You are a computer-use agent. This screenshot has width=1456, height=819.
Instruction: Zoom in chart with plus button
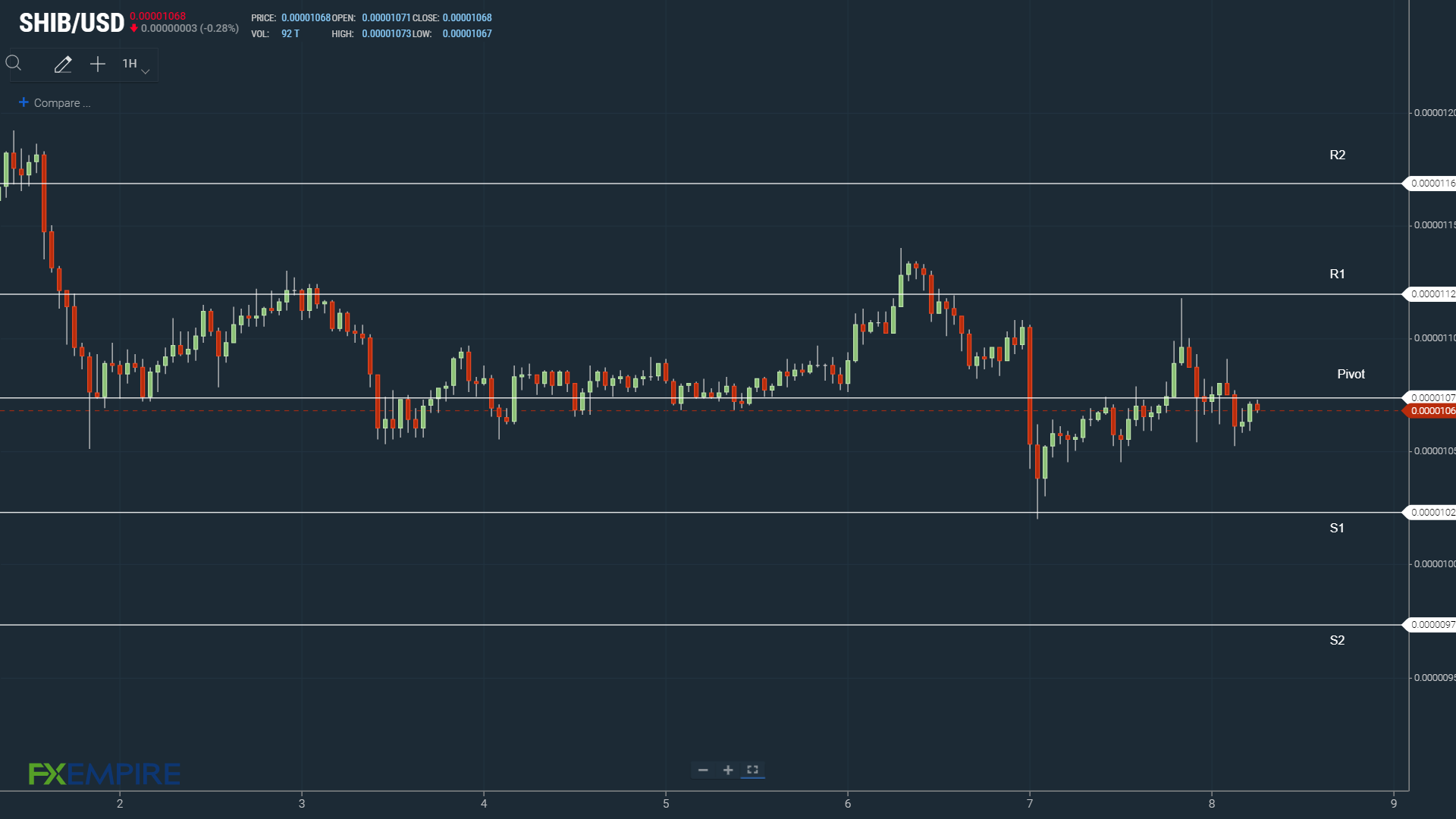728,770
